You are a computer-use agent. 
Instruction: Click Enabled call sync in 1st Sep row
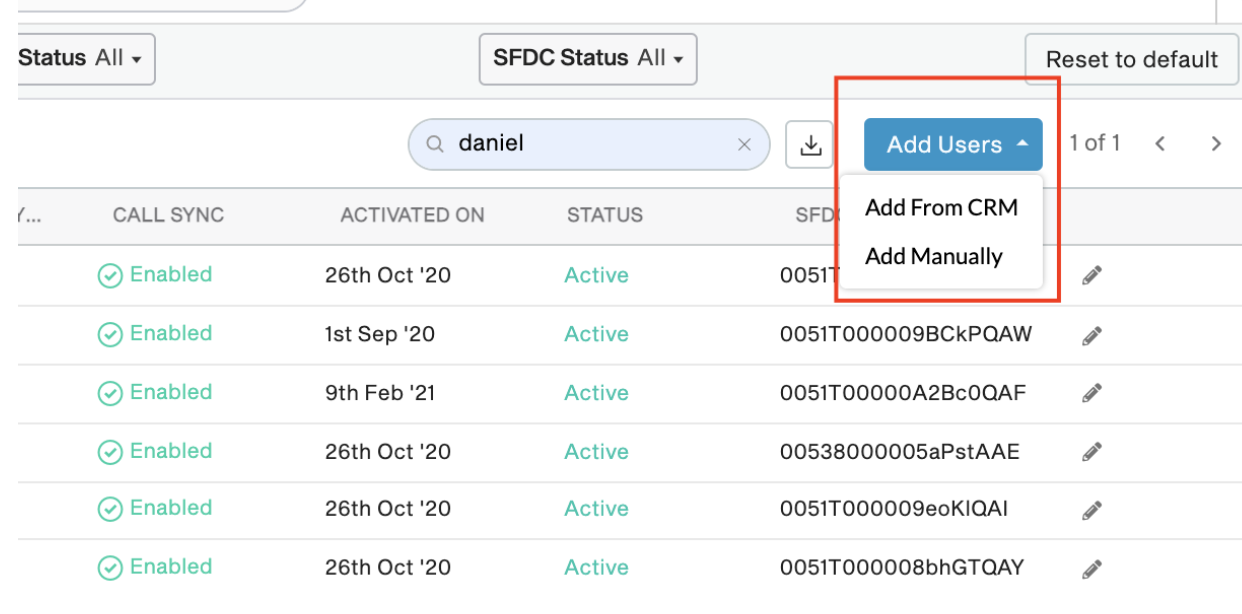155,334
